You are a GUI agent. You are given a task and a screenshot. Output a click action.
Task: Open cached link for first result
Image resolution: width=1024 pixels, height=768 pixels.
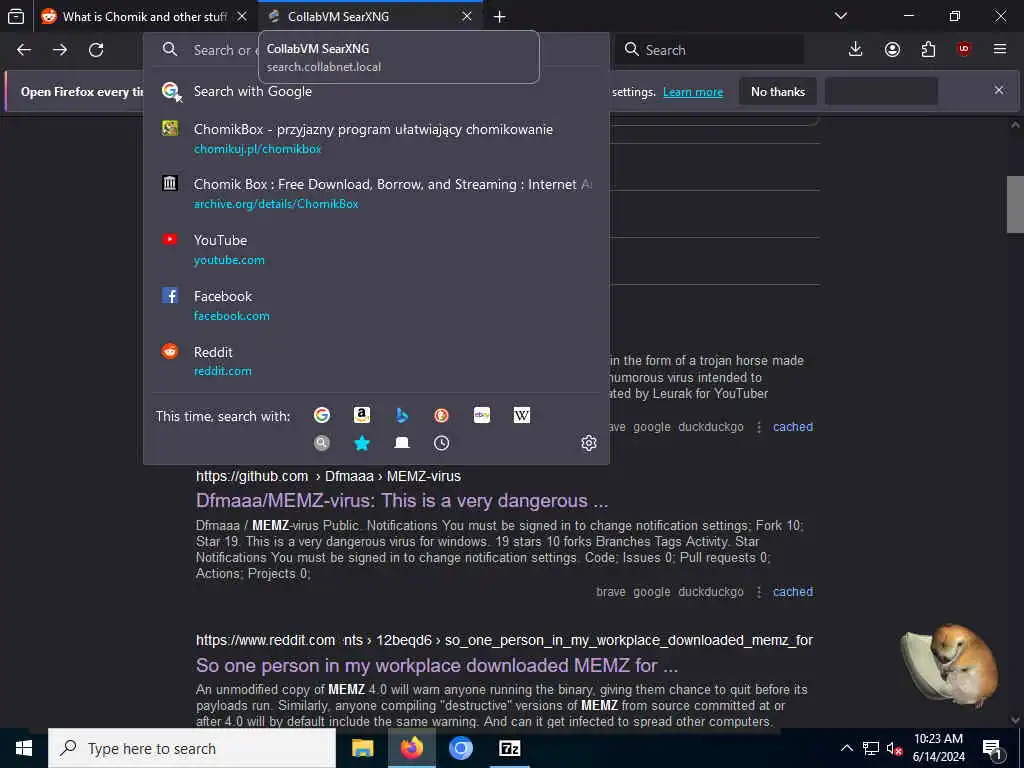click(793, 427)
